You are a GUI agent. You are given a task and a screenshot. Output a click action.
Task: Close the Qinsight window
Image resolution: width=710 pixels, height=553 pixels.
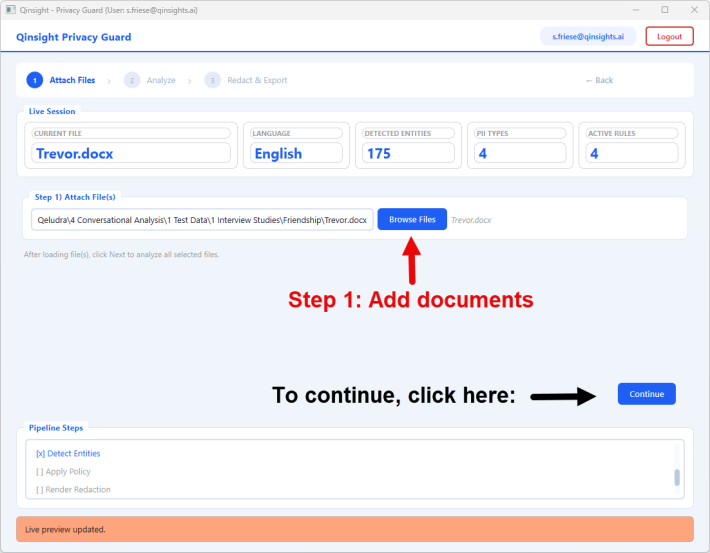(694, 10)
